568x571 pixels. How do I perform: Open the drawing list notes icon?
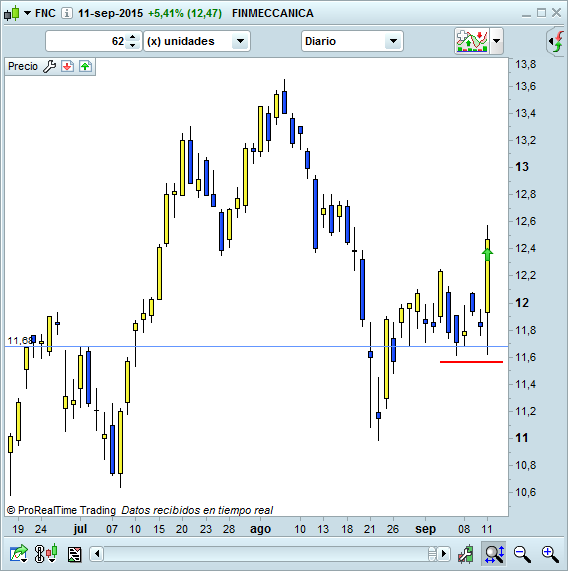[x=75, y=554]
